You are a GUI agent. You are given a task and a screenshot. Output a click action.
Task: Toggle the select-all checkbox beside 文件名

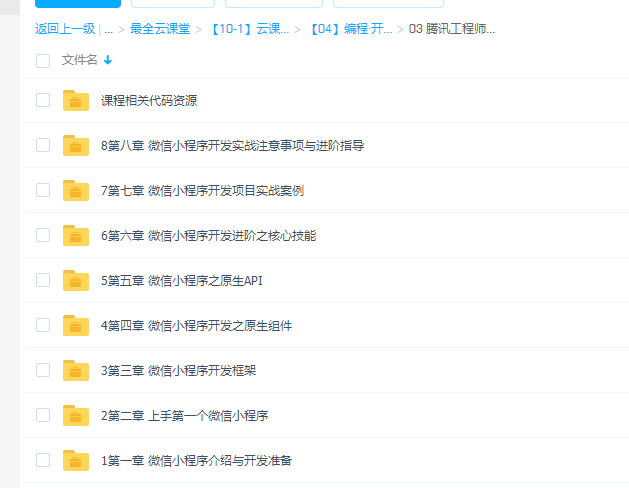click(43, 61)
